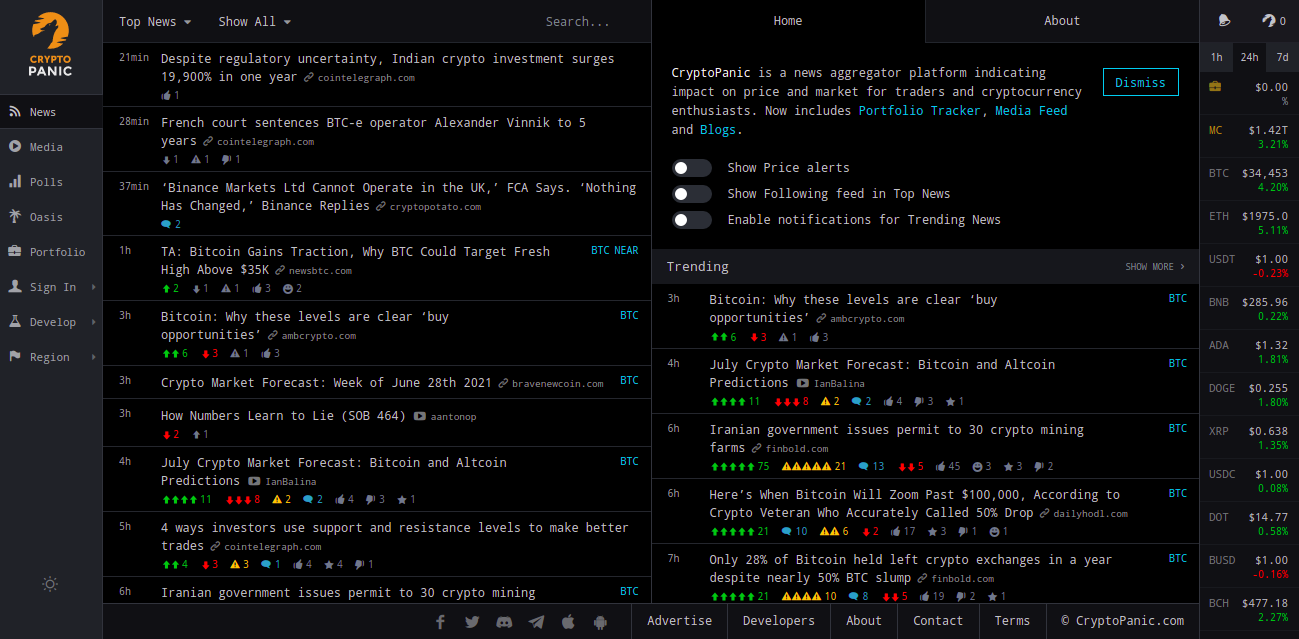
Task: Click the gold portfolio briefcase icon
Action: click(1215, 87)
